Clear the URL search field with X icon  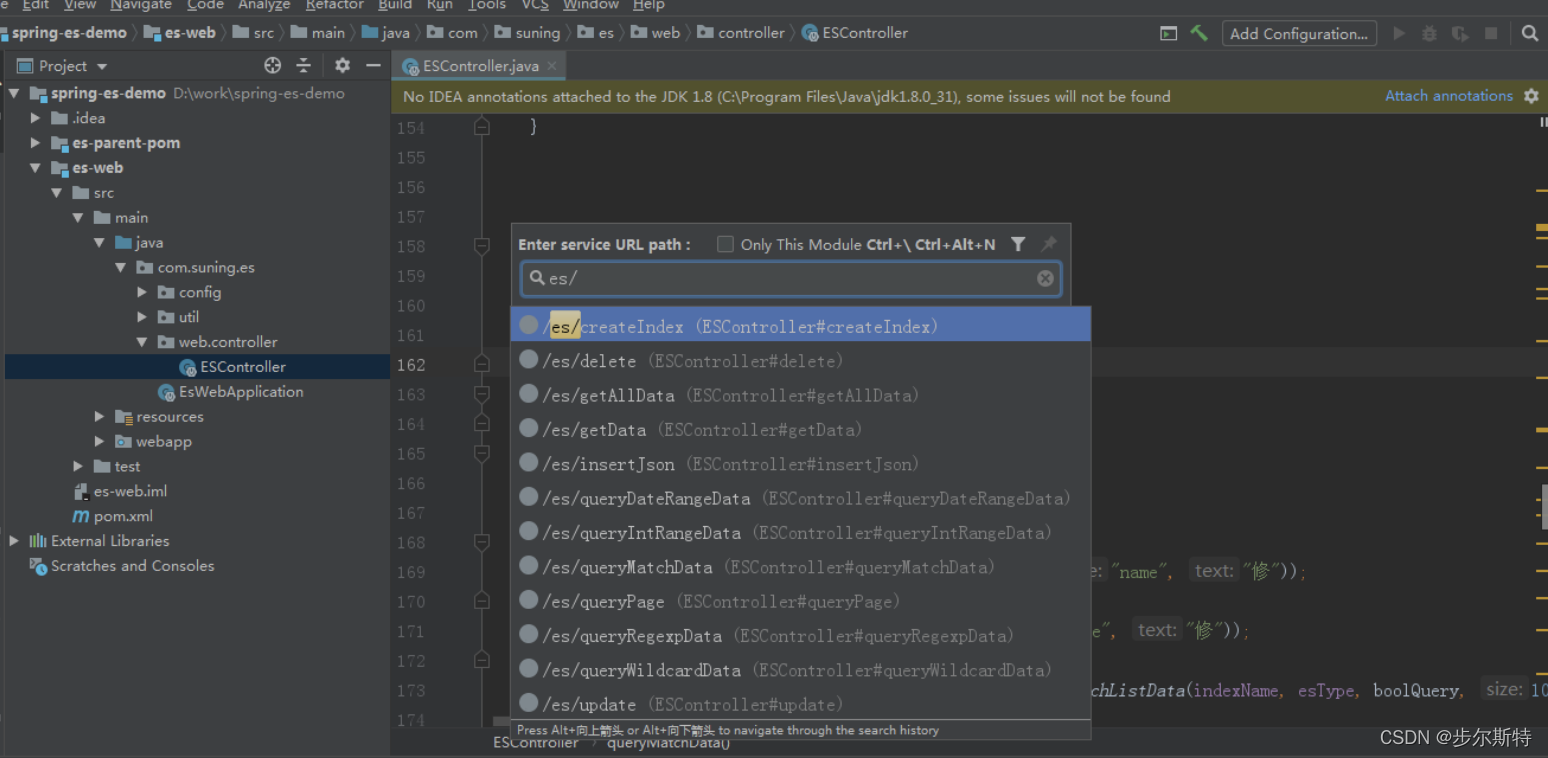(x=1045, y=279)
